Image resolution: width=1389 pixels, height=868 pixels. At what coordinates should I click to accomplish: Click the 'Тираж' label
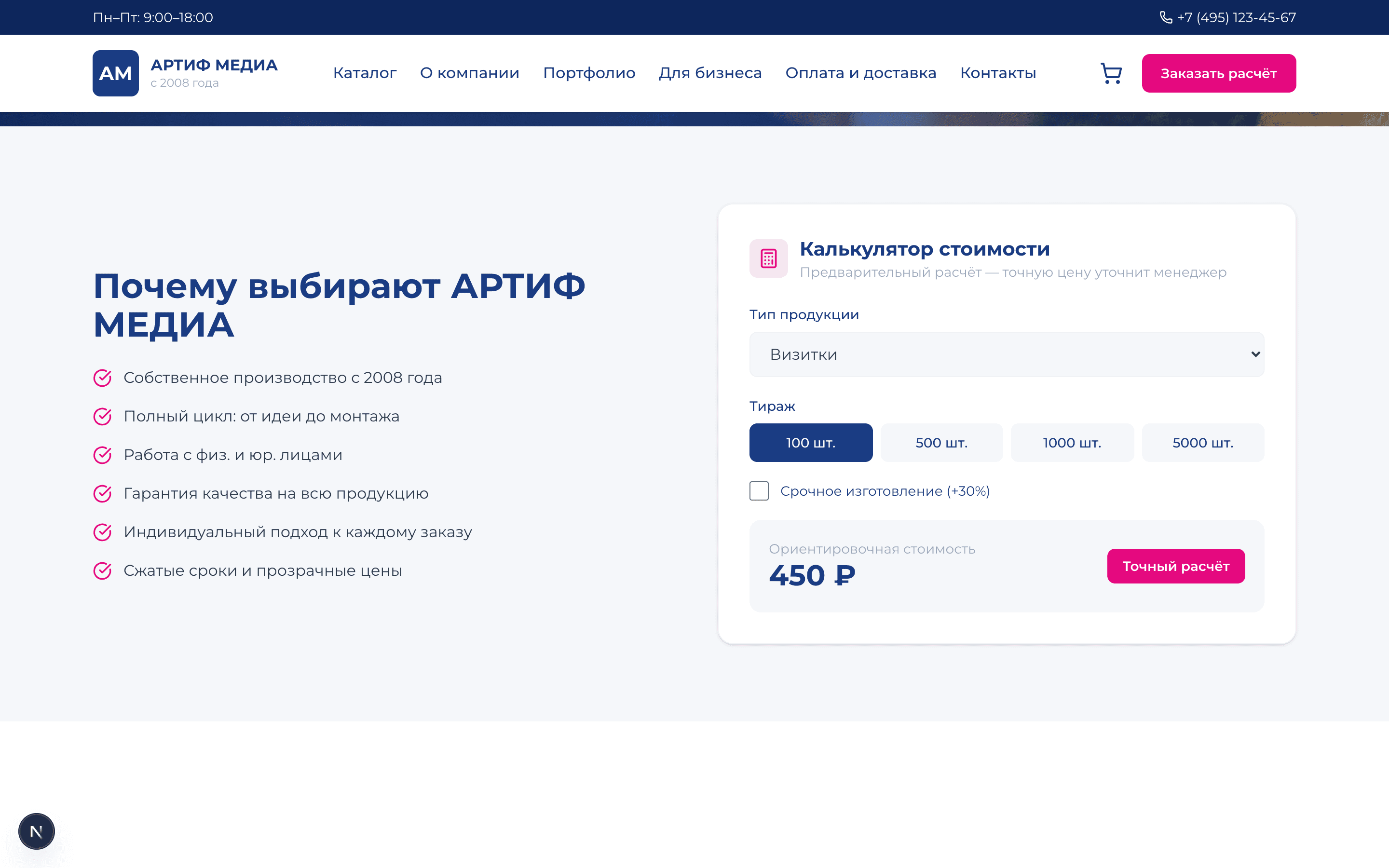(x=772, y=407)
